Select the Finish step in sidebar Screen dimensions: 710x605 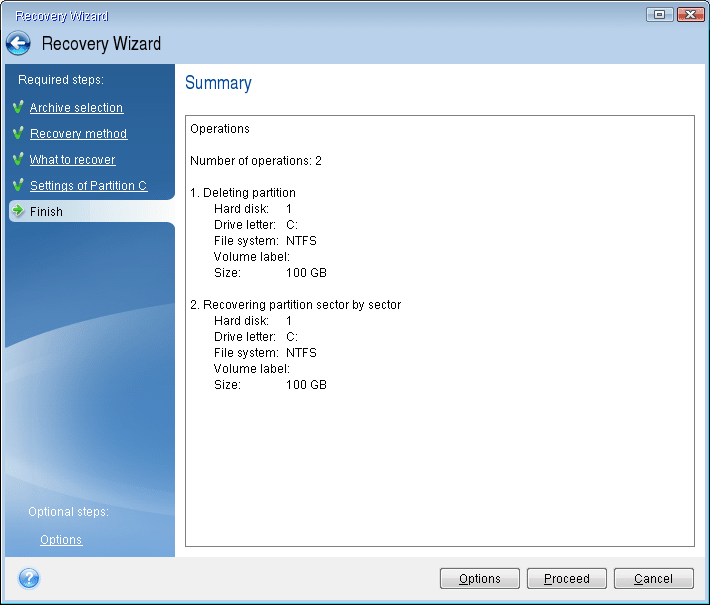(46, 212)
